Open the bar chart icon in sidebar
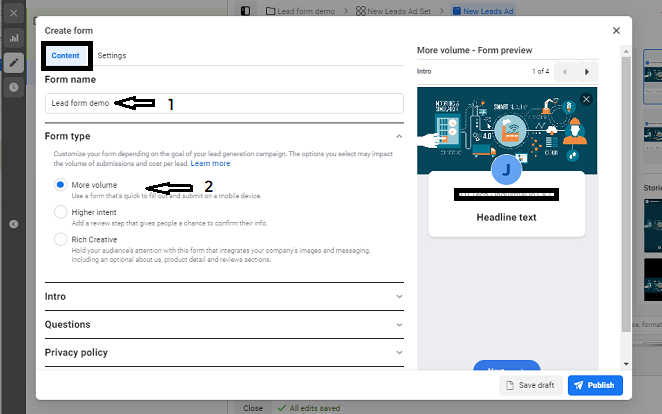Screen dimensions: 662x414 pyautogui.click(x=14, y=38)
